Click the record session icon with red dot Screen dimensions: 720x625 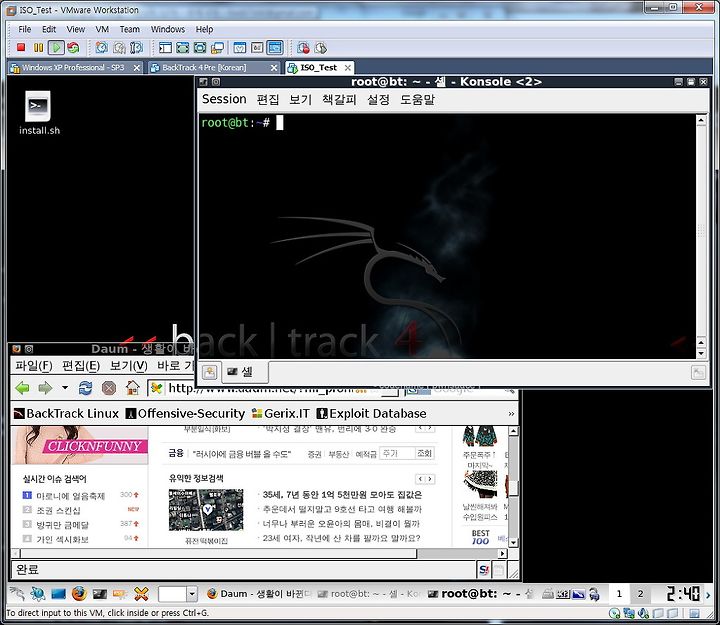pos(303,47)
